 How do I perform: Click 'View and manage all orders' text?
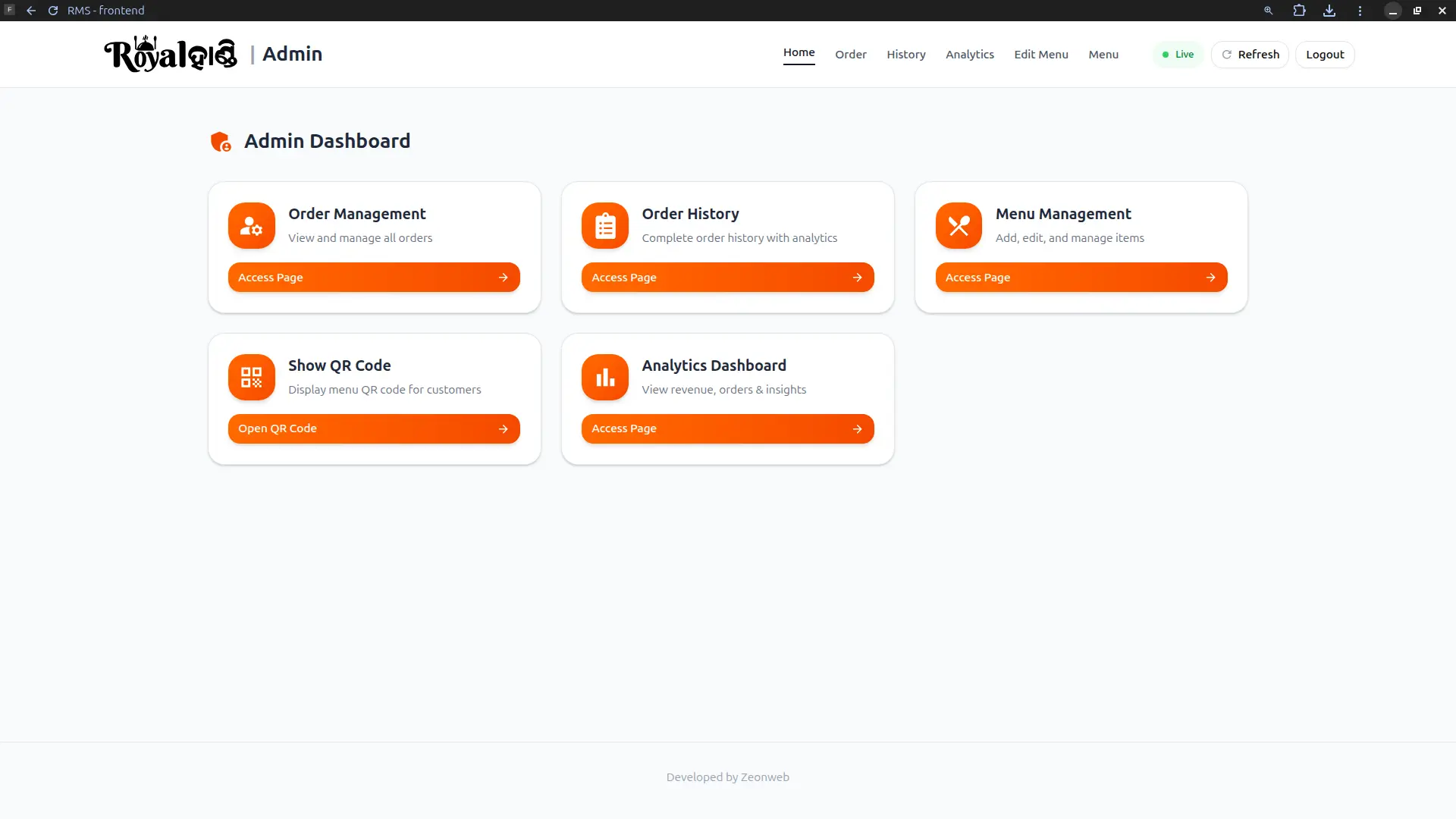click(x=360, y=238)
